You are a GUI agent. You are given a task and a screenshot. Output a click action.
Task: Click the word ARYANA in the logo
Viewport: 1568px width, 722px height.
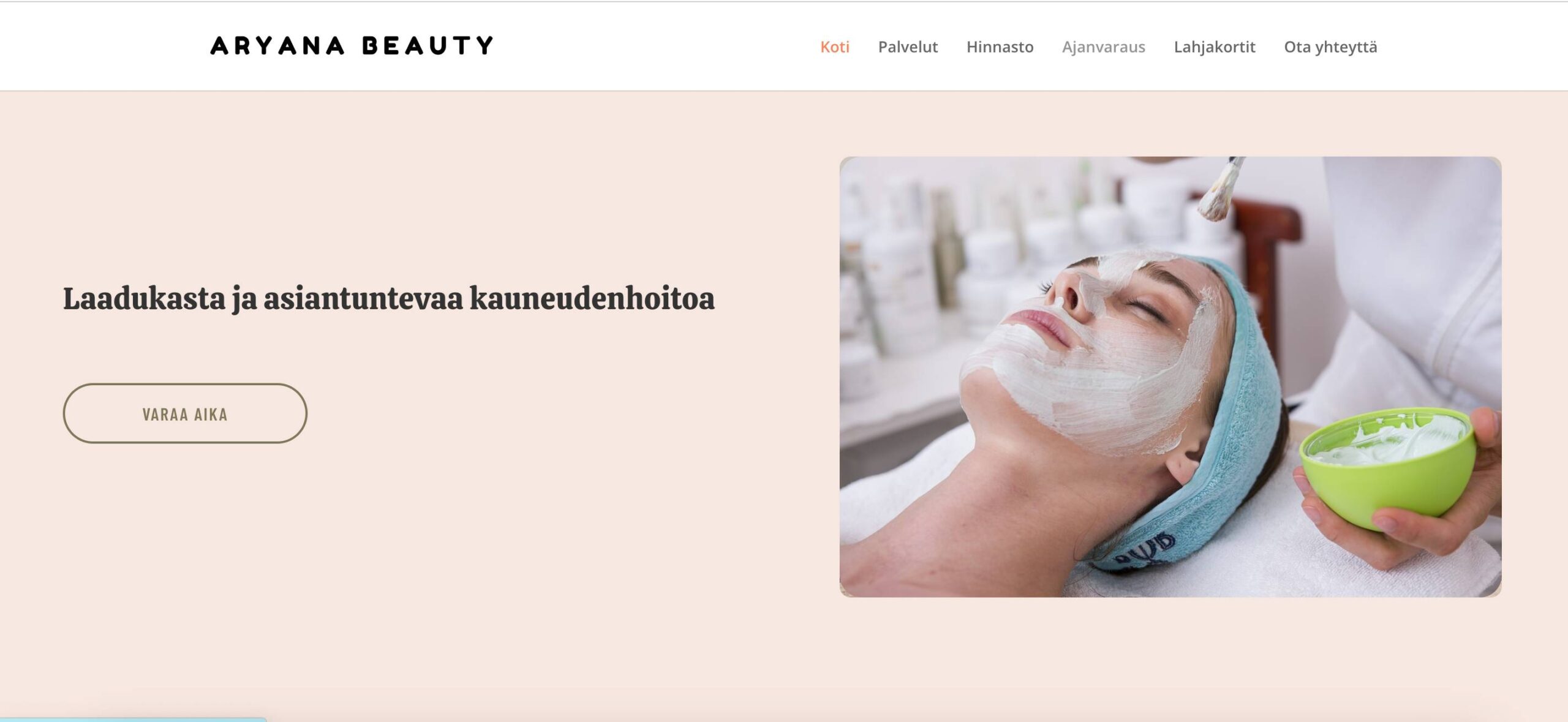[x=277, y=46]
